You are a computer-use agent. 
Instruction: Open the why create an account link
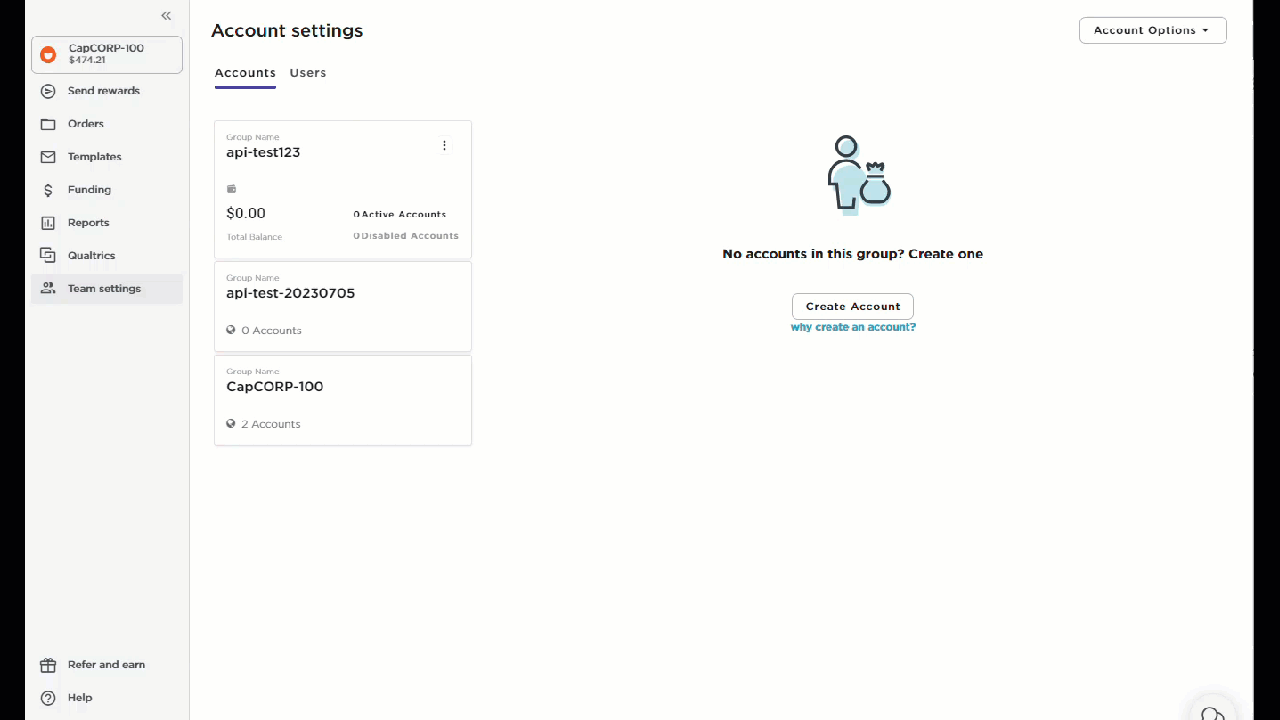click(853, 327)
